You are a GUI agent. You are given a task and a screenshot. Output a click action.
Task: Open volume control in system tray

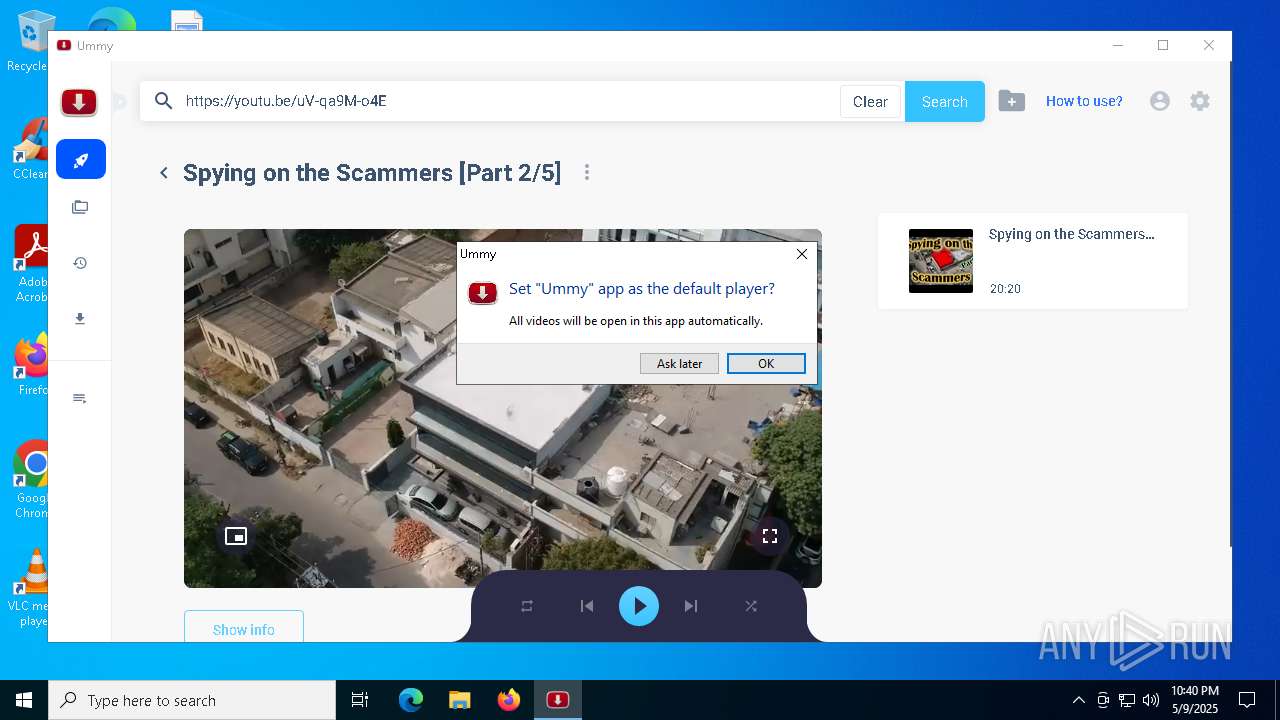click(x=1151, y=700)
